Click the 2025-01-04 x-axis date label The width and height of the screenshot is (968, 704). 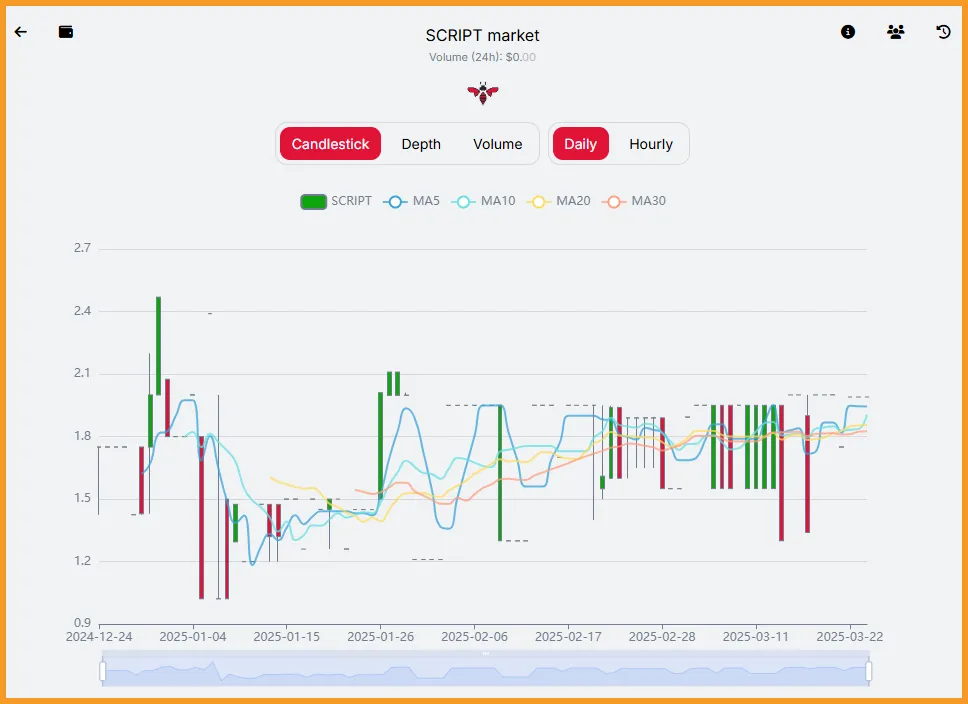click(193, 637)
